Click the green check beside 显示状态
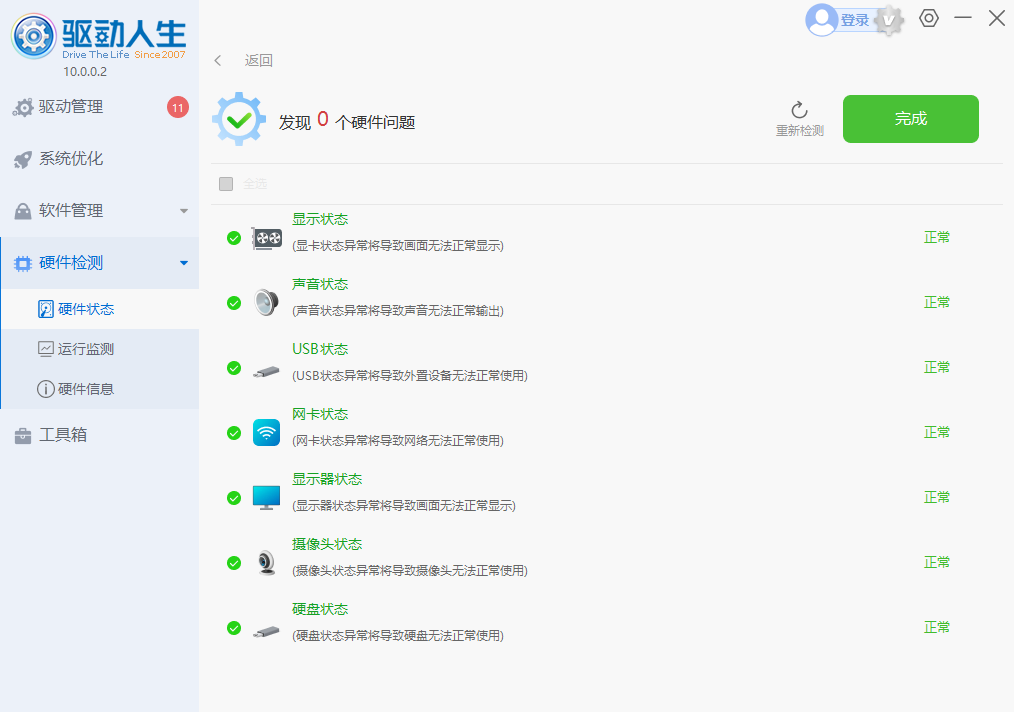This screenshot has height=712, width=1014. point(234,238)
